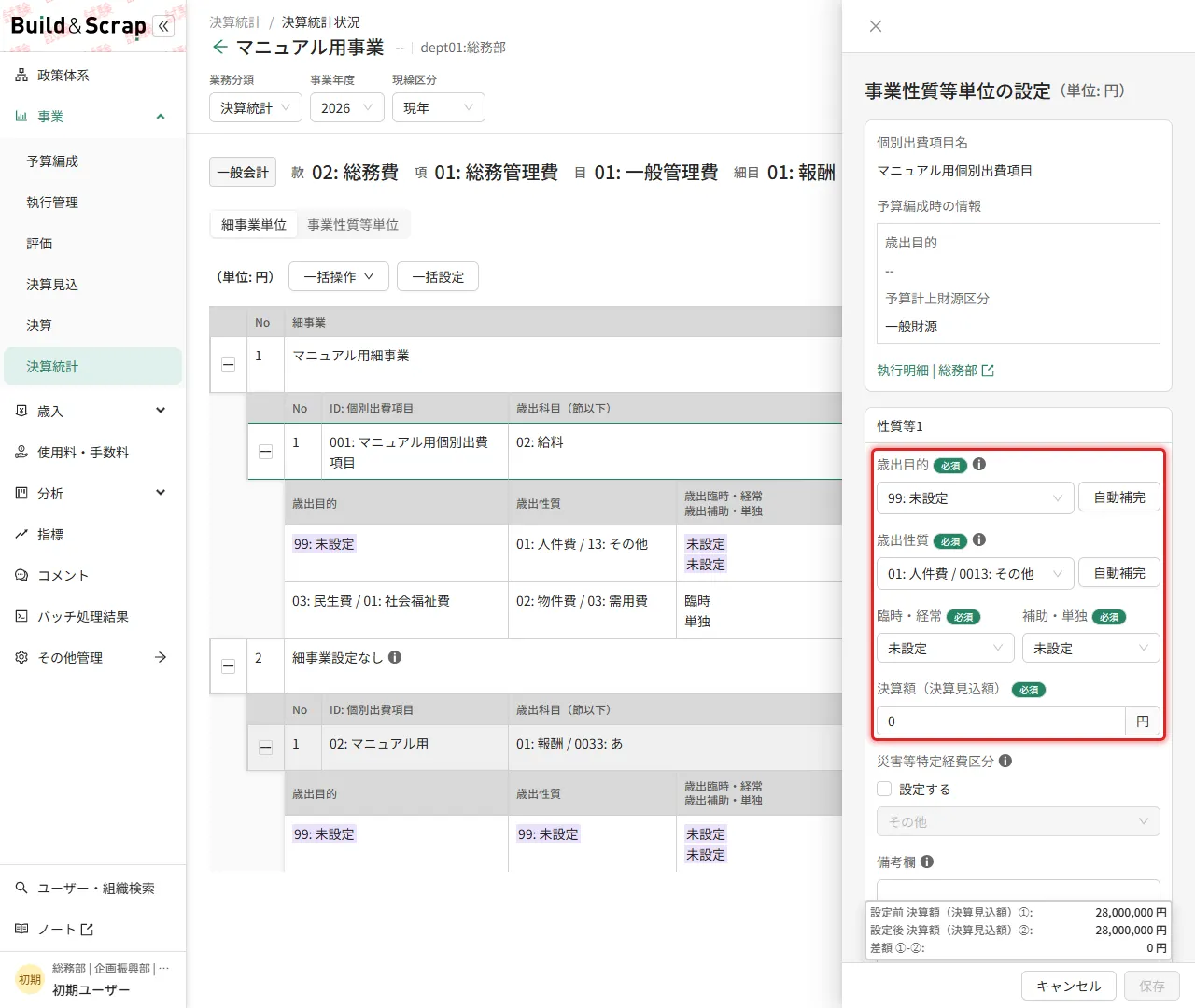
Task: Collapse the sidebar with double-chevron icon
Action: click(x=163, y=26)
